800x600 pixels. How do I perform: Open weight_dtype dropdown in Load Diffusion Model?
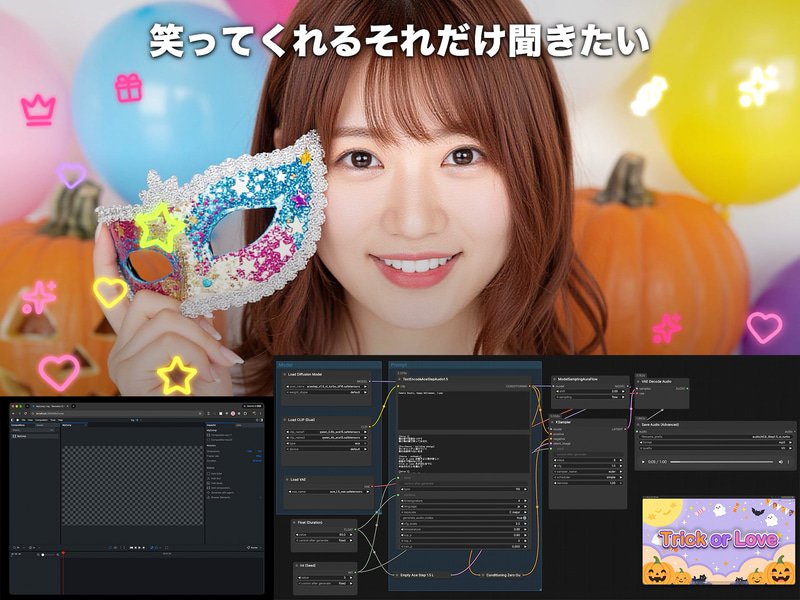click(x=326, y=392)
